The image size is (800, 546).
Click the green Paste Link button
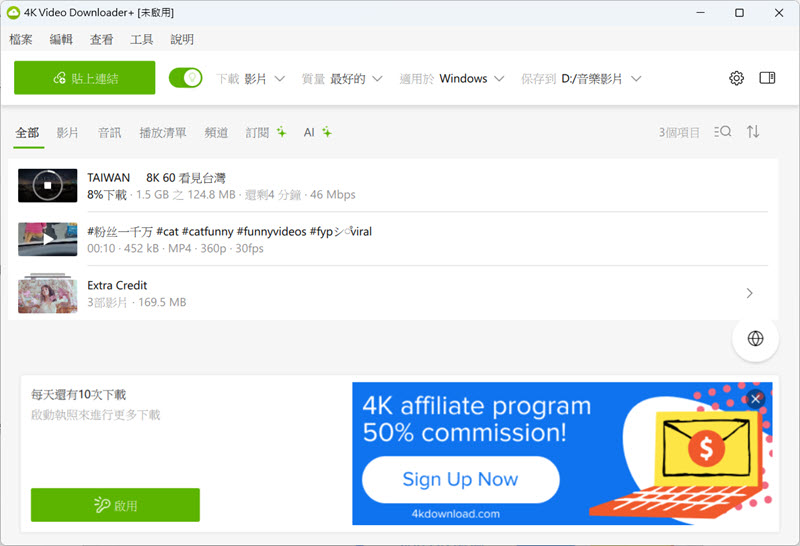[x=85, y=78]
